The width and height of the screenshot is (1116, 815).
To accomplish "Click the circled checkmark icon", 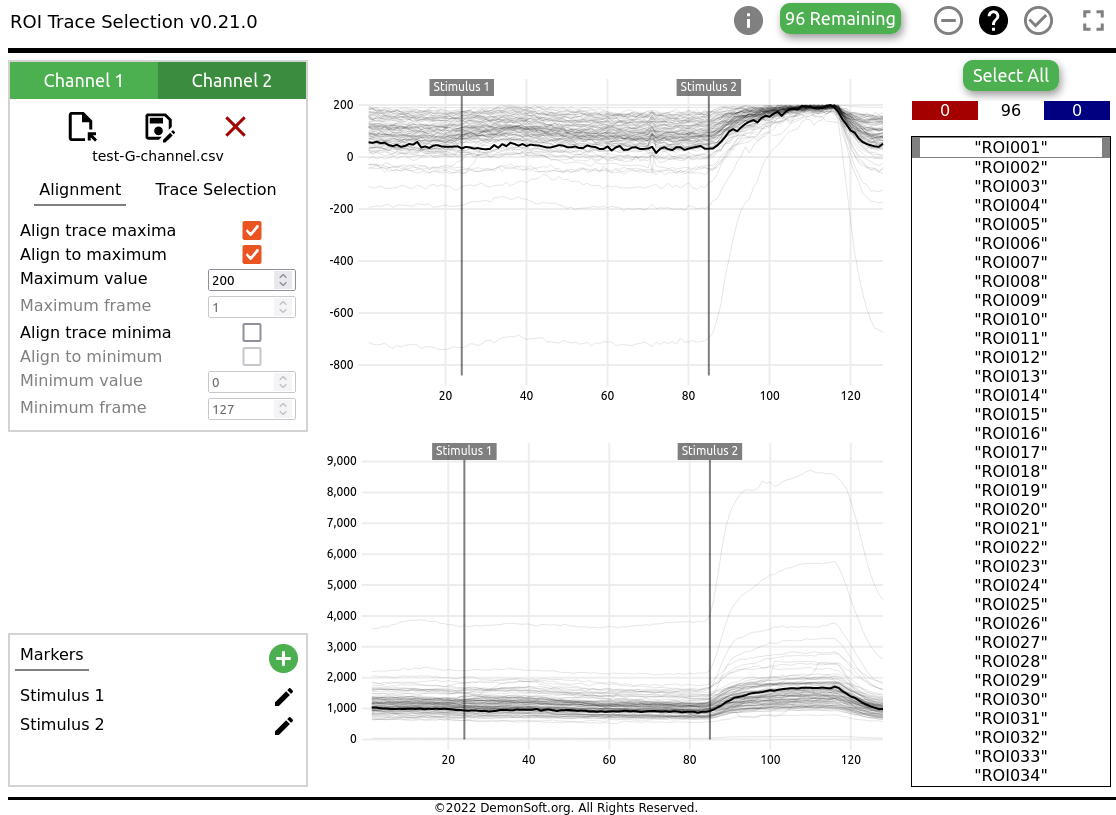I will pyautogui.click(x=1039, y=20).
